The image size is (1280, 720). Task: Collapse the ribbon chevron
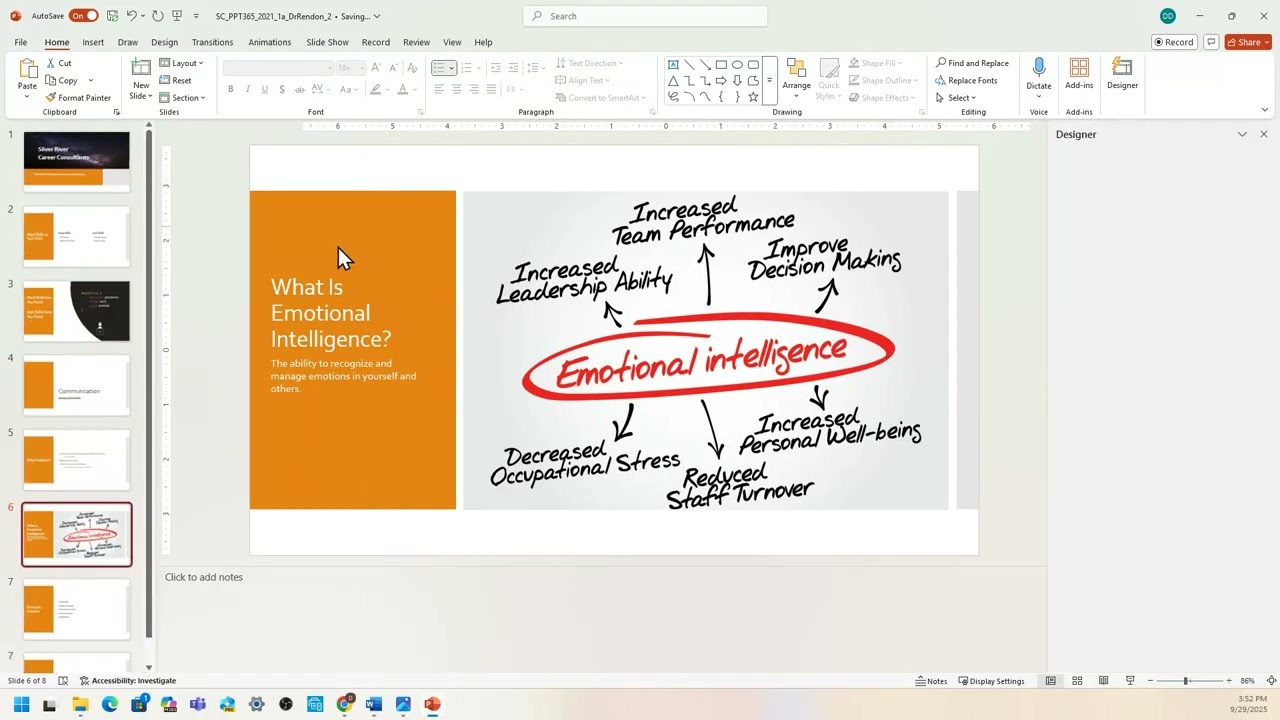click(x=1265, y=110)
